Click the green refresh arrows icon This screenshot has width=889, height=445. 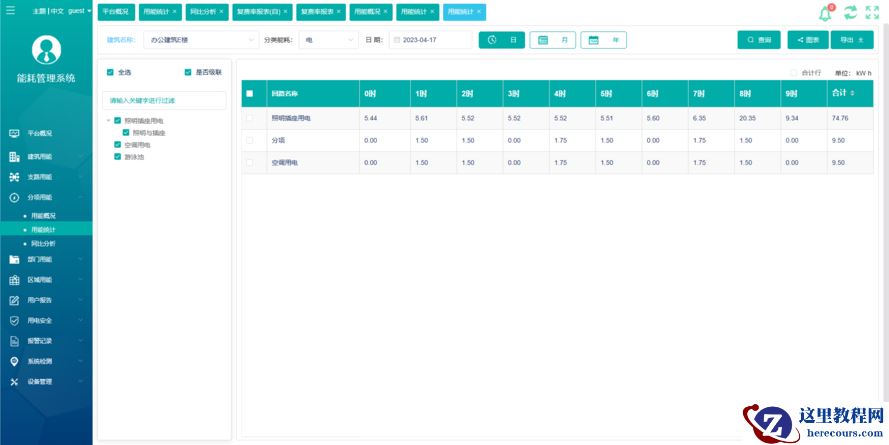coord(850,13)
